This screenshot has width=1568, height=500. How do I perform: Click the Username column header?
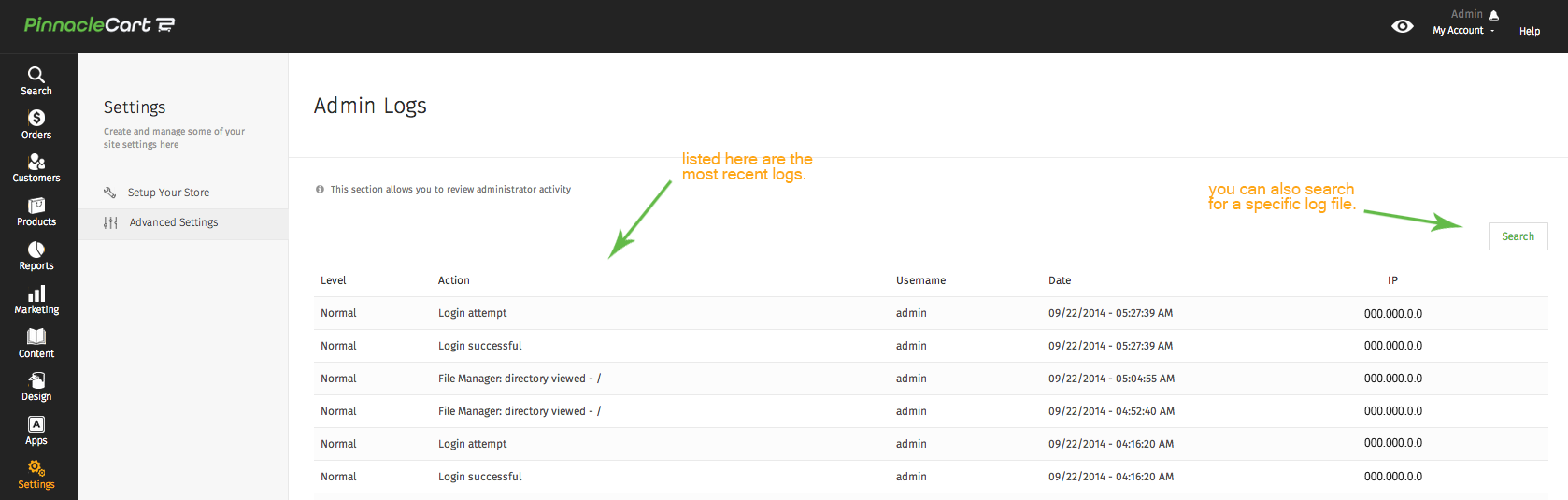pos(921,280)
